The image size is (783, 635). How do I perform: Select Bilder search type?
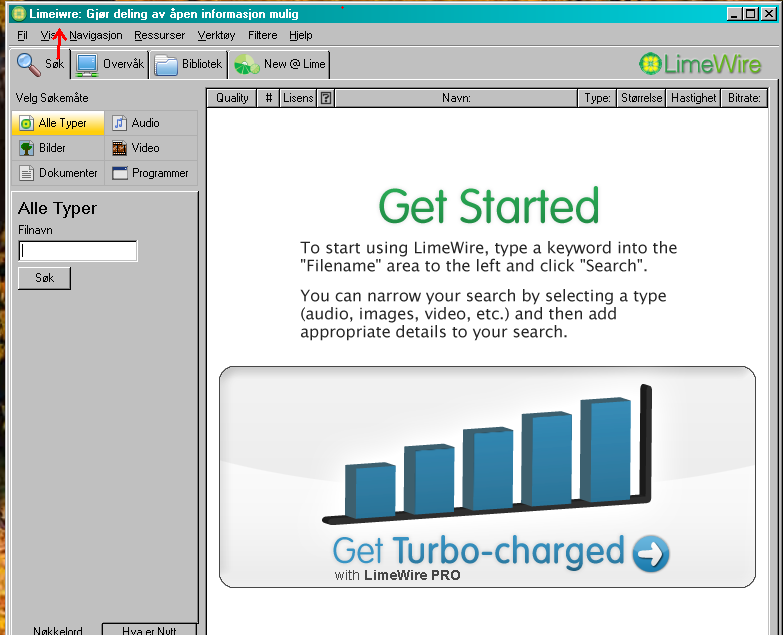pos(58,148)
